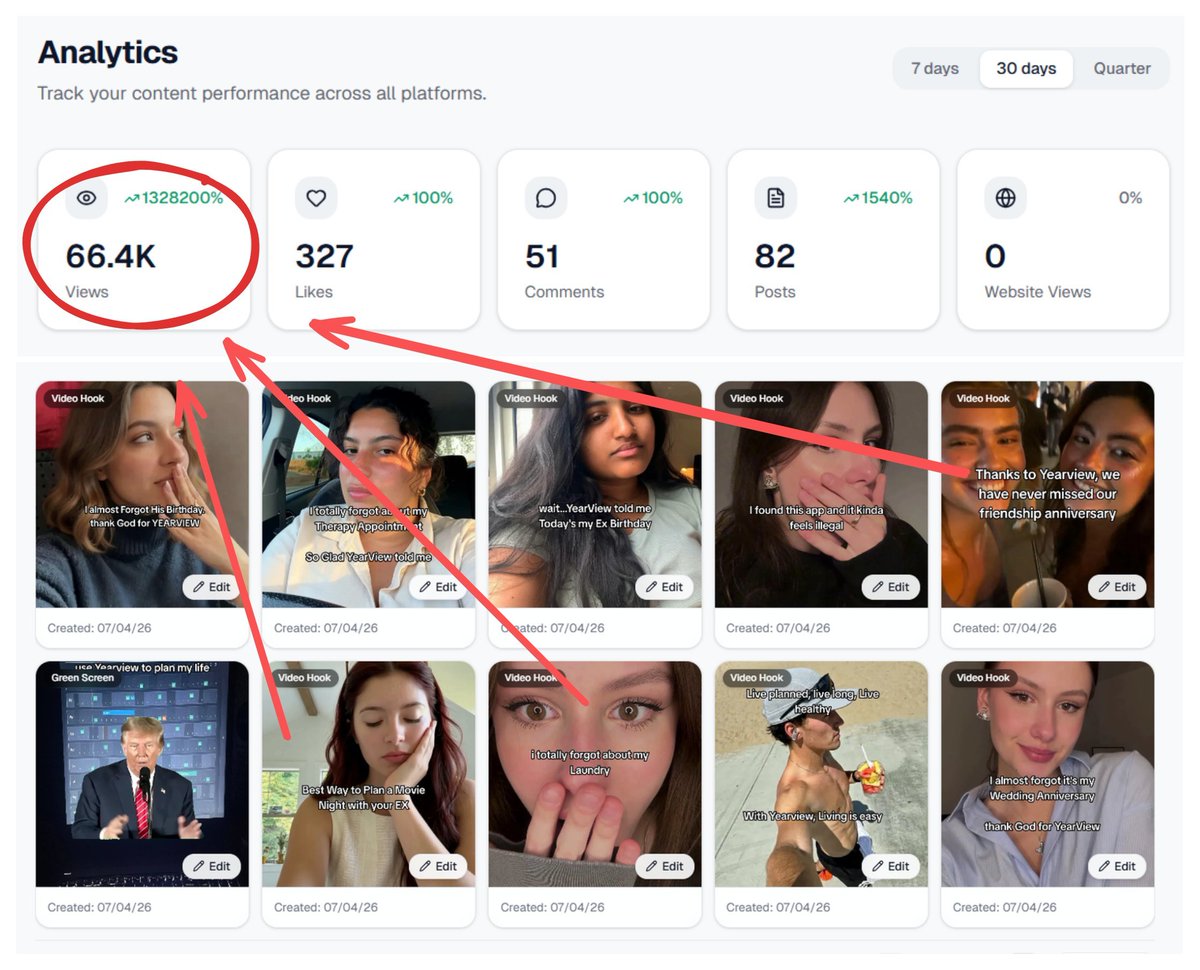Edit the "Ex Birthday" video post
Image resolution: width=1200 pixels, height=970 pixels.
[x=664, y=587]
